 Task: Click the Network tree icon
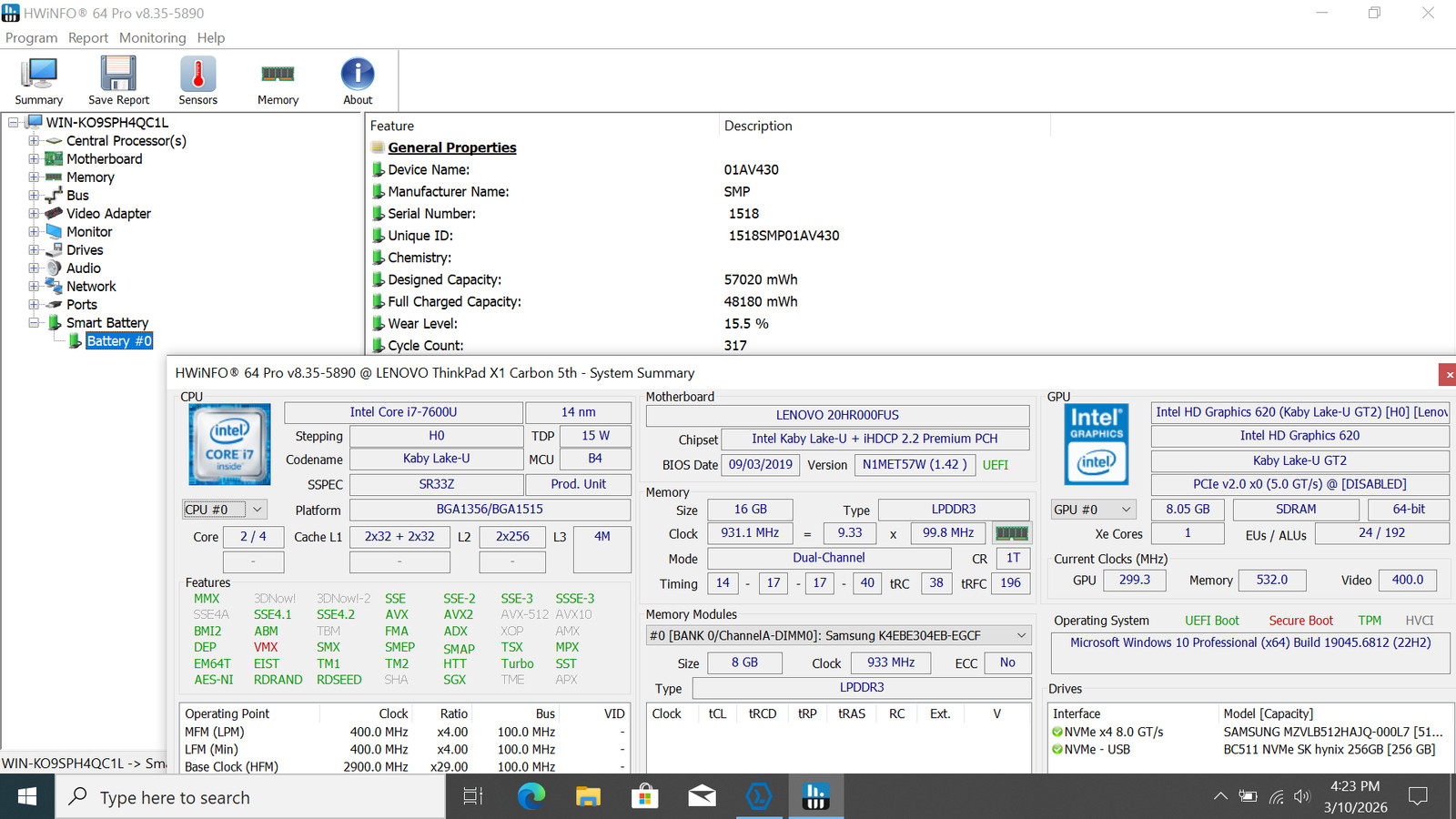pos(54,287)
